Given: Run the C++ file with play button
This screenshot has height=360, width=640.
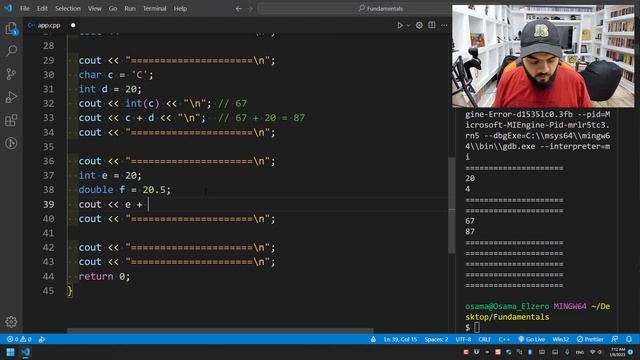Looking at the screenshot, I should coord(400,25).
